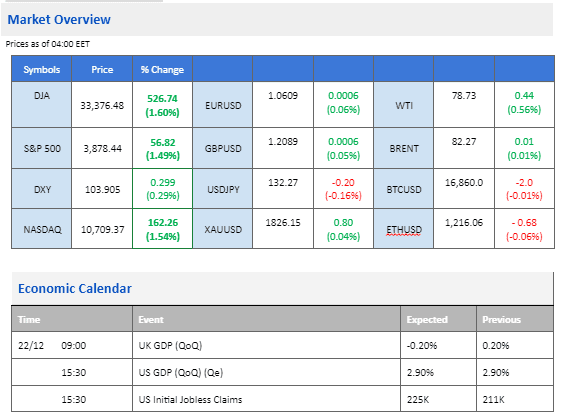
Task: Click XAUUSD price 1826.15
Action: click(x=283, y=223)
